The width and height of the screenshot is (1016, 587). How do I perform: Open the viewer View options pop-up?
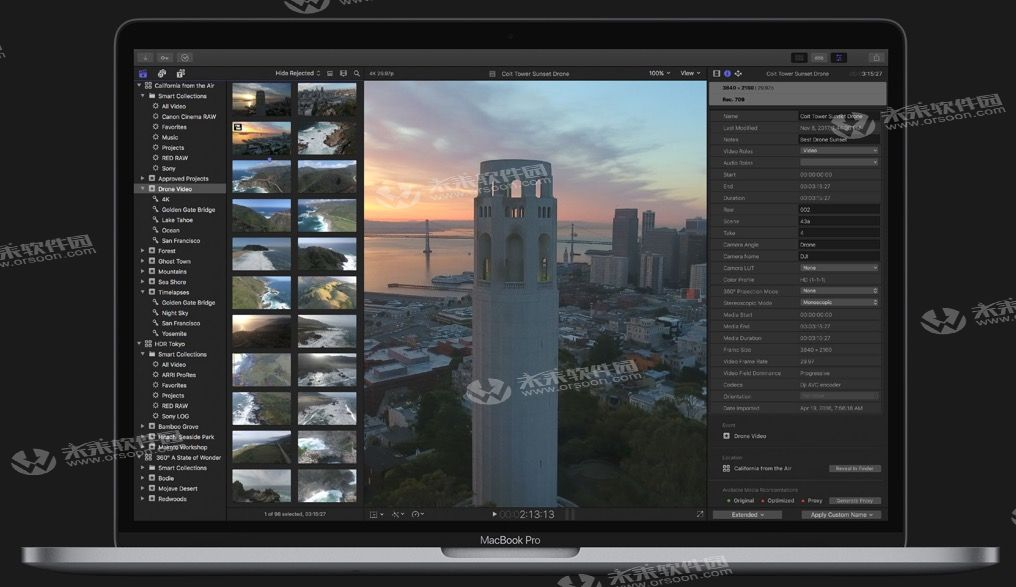[690, 74]
